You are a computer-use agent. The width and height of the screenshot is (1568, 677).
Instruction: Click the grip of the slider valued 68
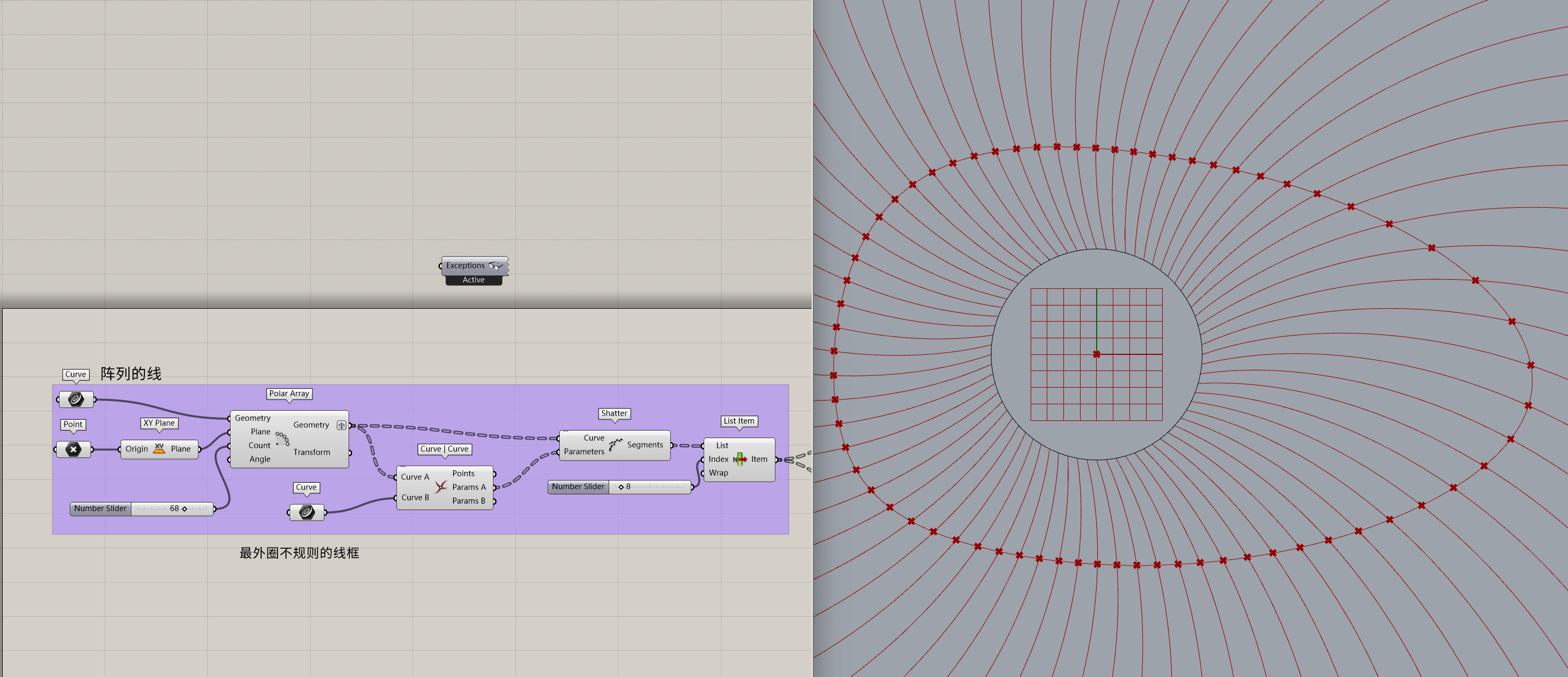(185, 508)
